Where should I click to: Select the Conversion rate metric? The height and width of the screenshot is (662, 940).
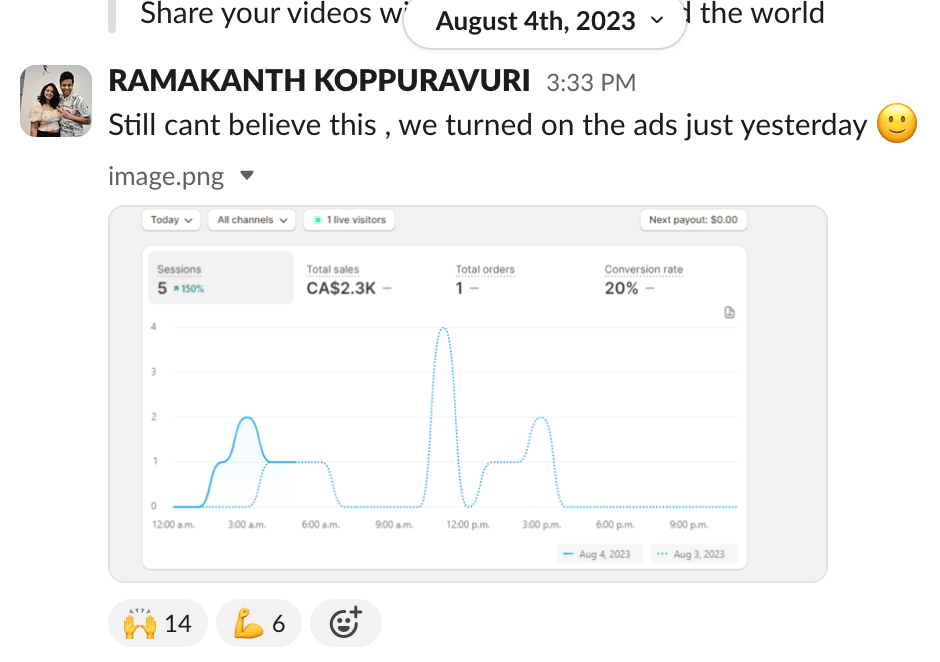tap(643, 279)
